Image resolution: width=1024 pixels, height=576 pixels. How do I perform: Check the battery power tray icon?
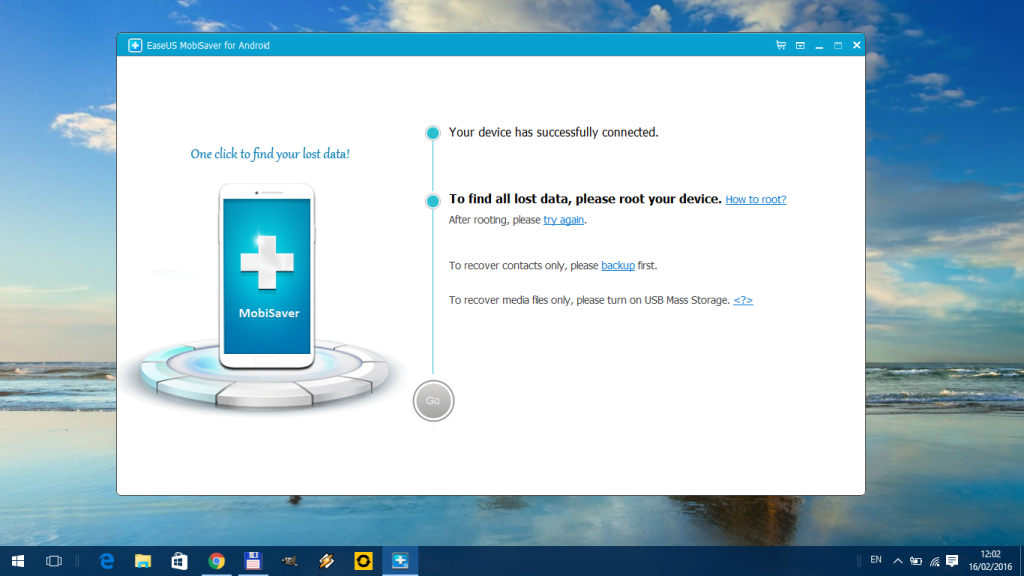tap(916, 561)
